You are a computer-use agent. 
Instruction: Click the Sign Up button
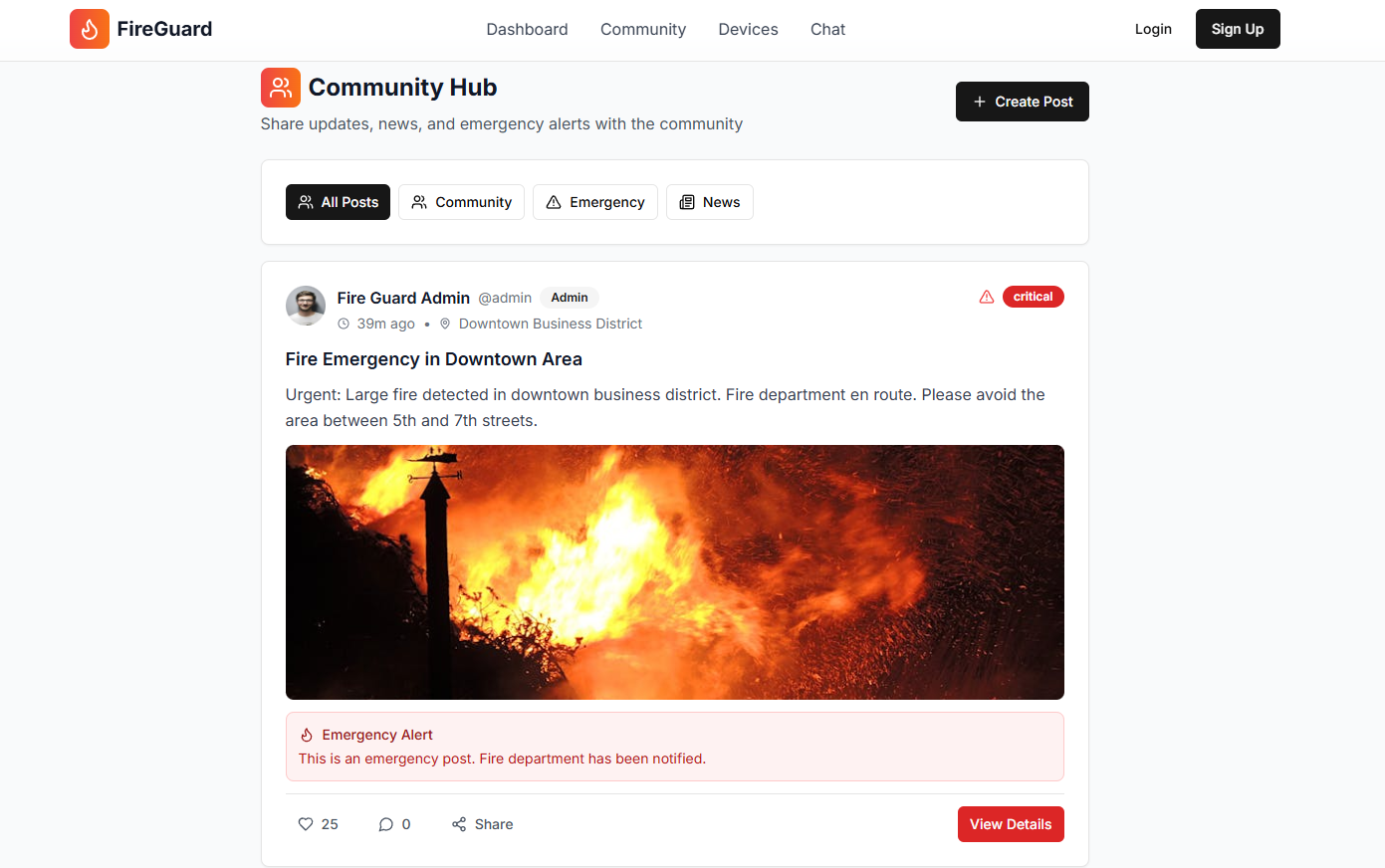(1238, 29)
